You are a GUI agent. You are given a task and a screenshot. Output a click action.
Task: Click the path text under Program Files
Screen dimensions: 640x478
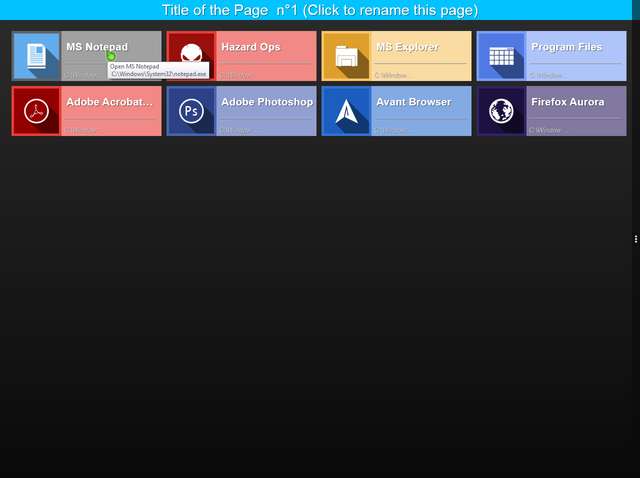[x=549, y=76]
